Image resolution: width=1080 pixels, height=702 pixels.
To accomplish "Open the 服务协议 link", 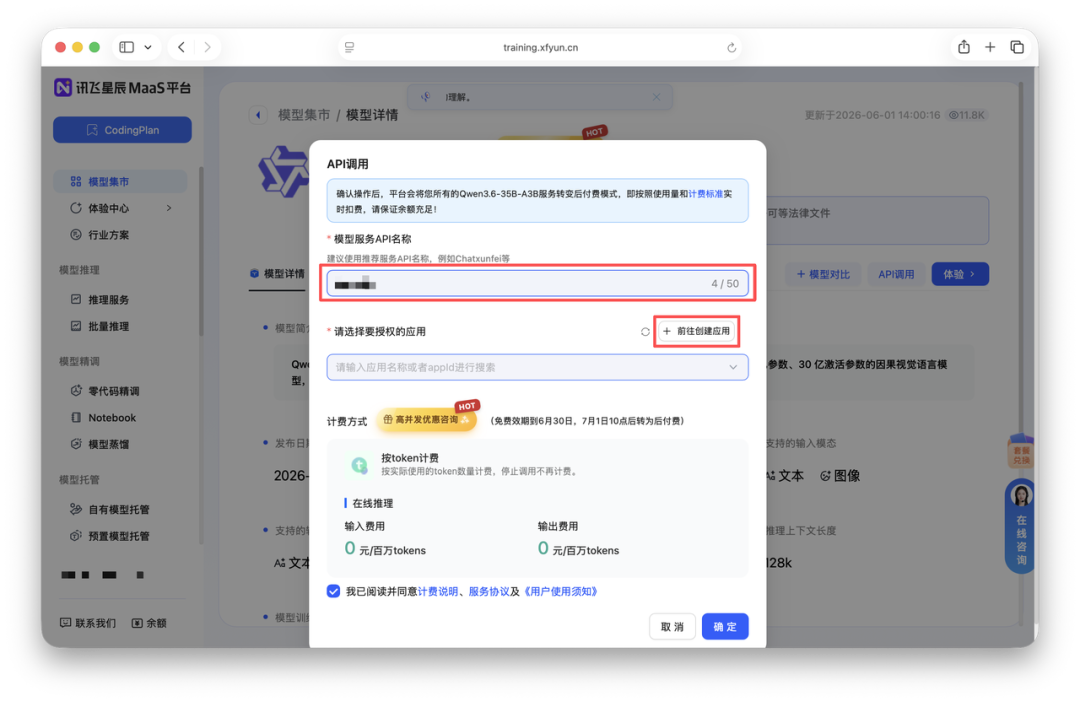I will [489, 591].
